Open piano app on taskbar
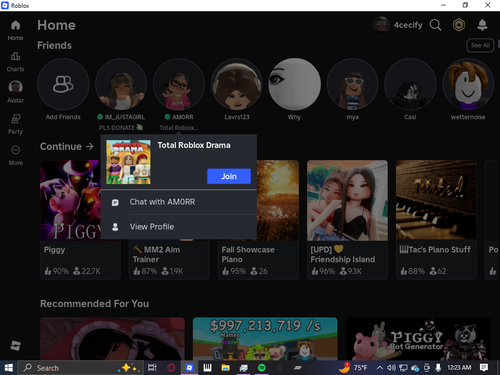 tap(207, 368)
